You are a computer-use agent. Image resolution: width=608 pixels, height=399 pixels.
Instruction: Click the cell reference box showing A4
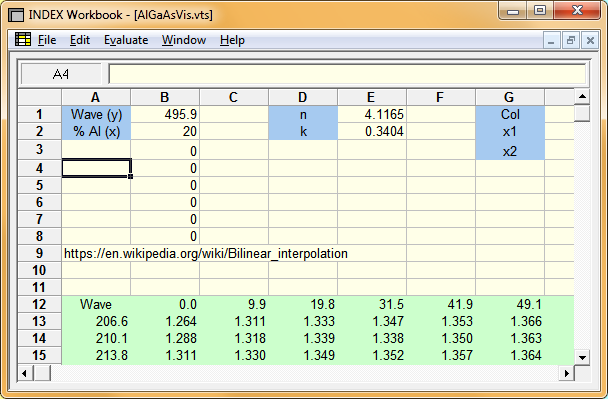click(x=61, y=74)
